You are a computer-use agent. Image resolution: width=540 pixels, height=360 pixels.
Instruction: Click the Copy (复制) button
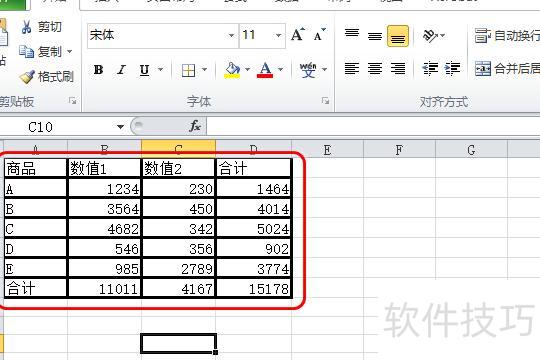coord(41,52)
